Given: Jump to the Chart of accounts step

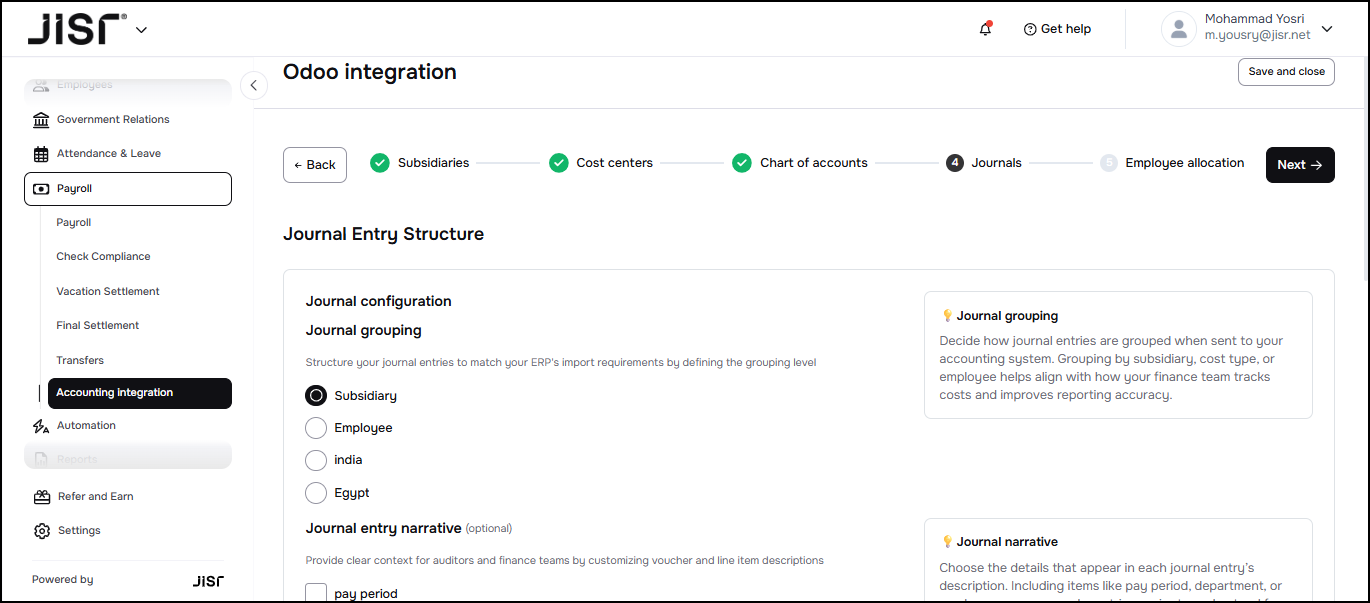Looking at the screenshot, I should tap(813, 163).
